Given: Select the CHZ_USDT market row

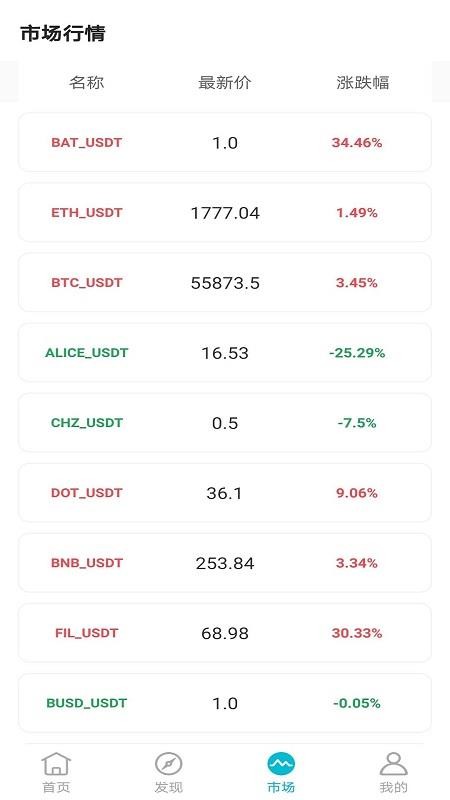Looking at the screenshot, I should [225, 422].
